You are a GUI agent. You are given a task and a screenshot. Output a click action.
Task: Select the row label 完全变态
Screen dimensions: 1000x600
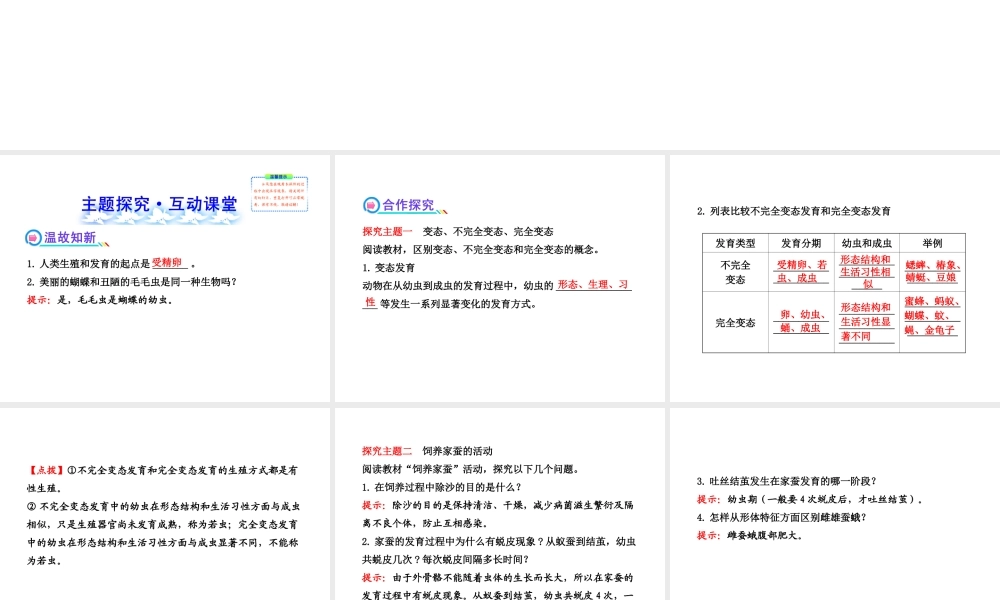[735, 323]
